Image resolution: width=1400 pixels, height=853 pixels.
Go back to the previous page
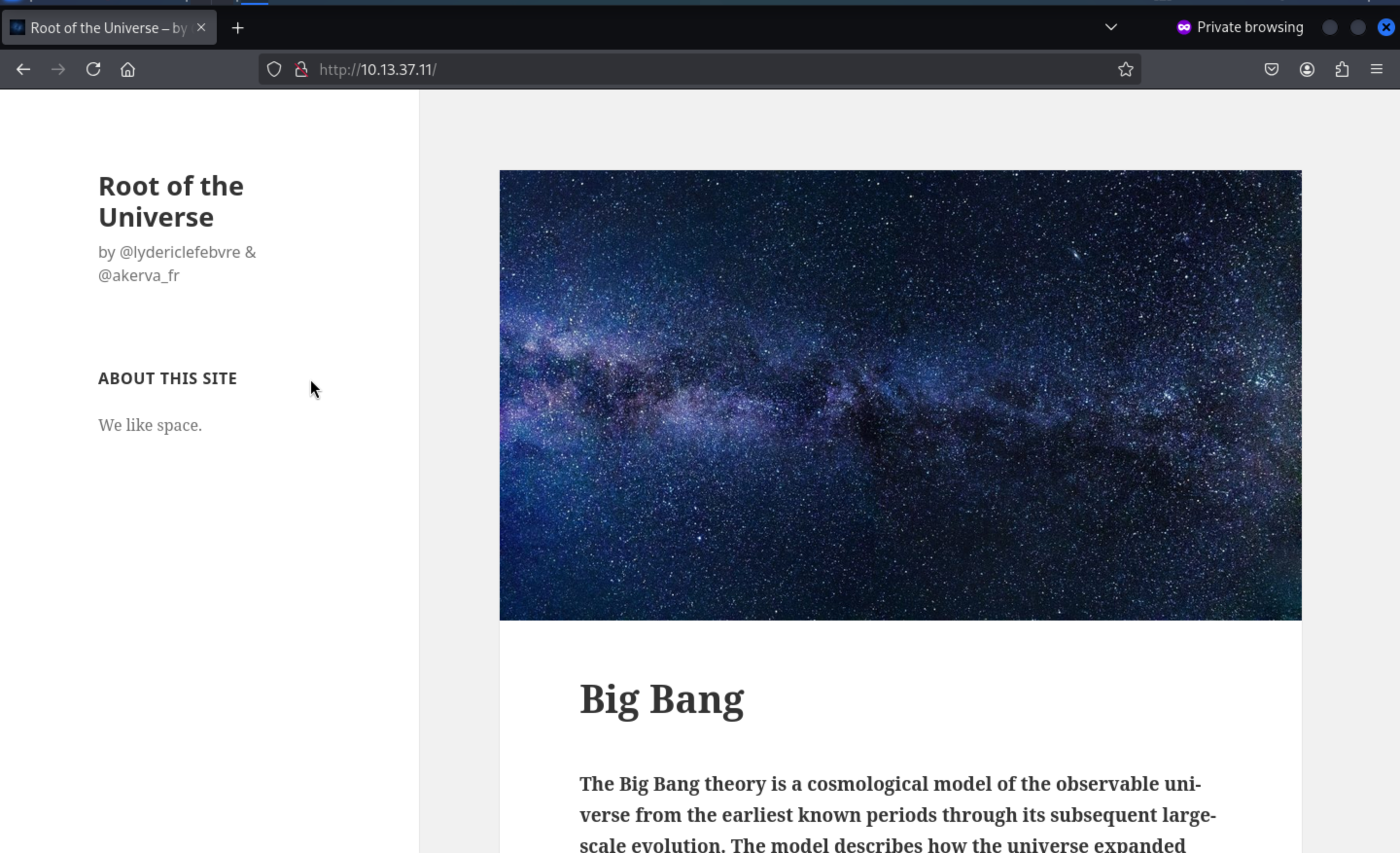tap(23, 70)
